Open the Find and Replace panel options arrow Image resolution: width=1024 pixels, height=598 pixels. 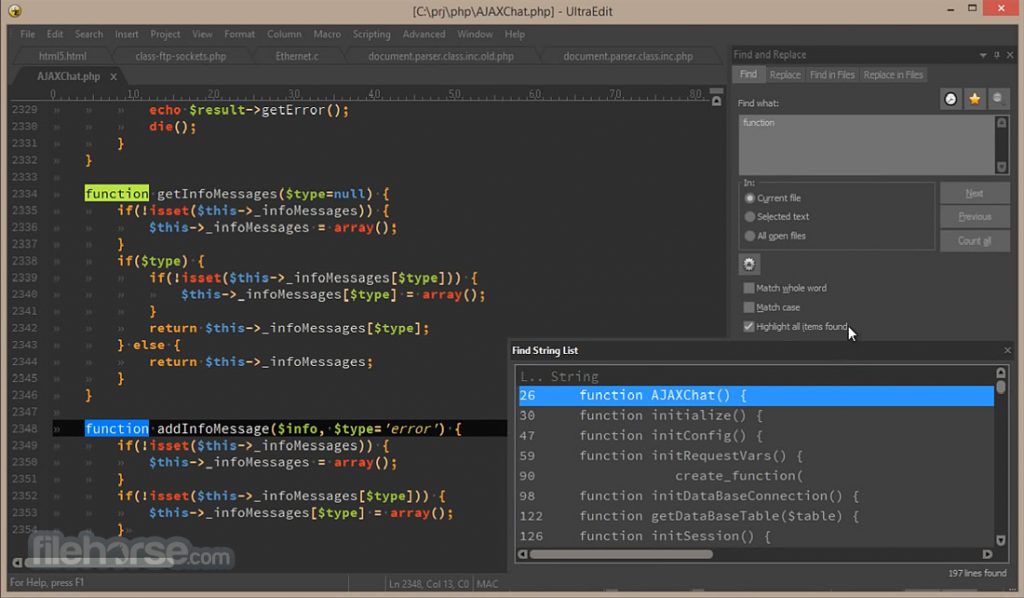(x=983, y=55)
